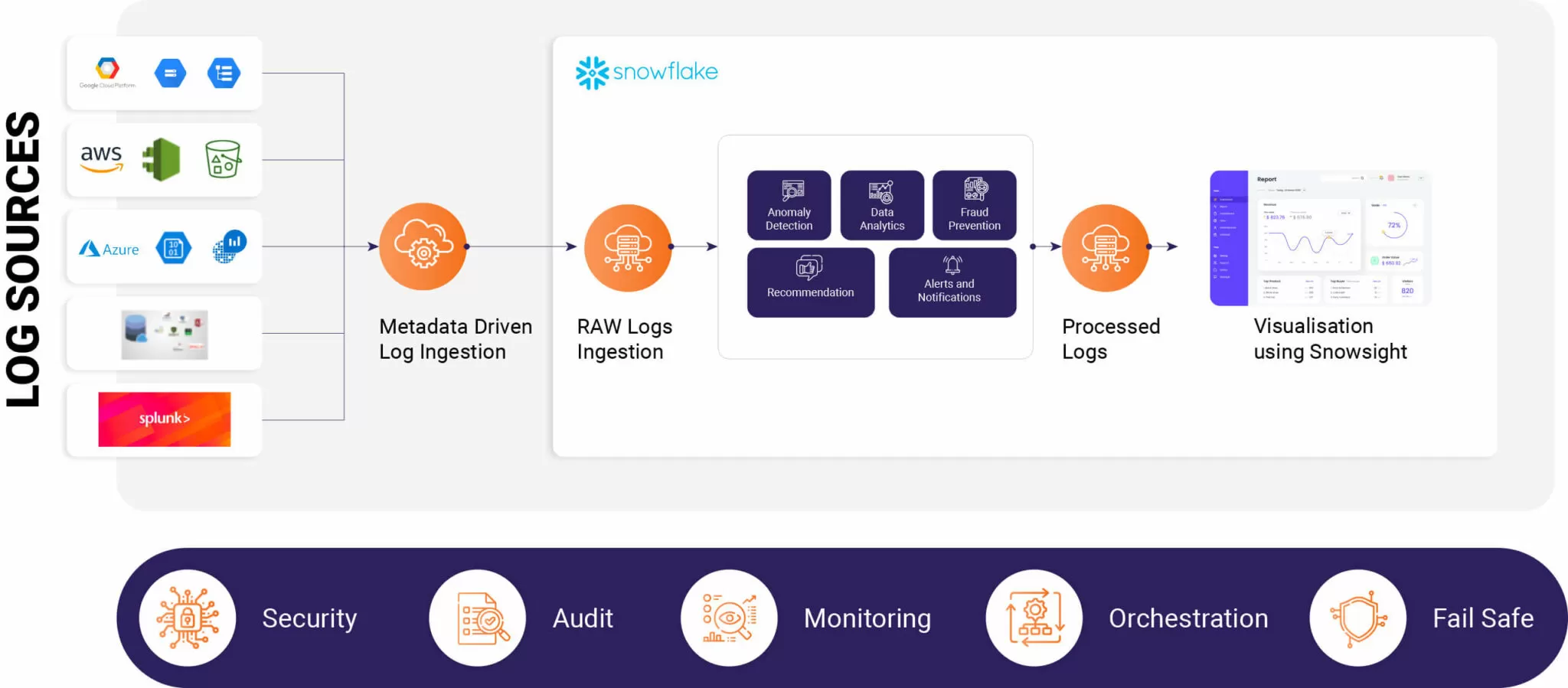This screenshot has height=688, width=1568.
Task: Open the Alerts and Notifications tile
Action: point(952,282)
